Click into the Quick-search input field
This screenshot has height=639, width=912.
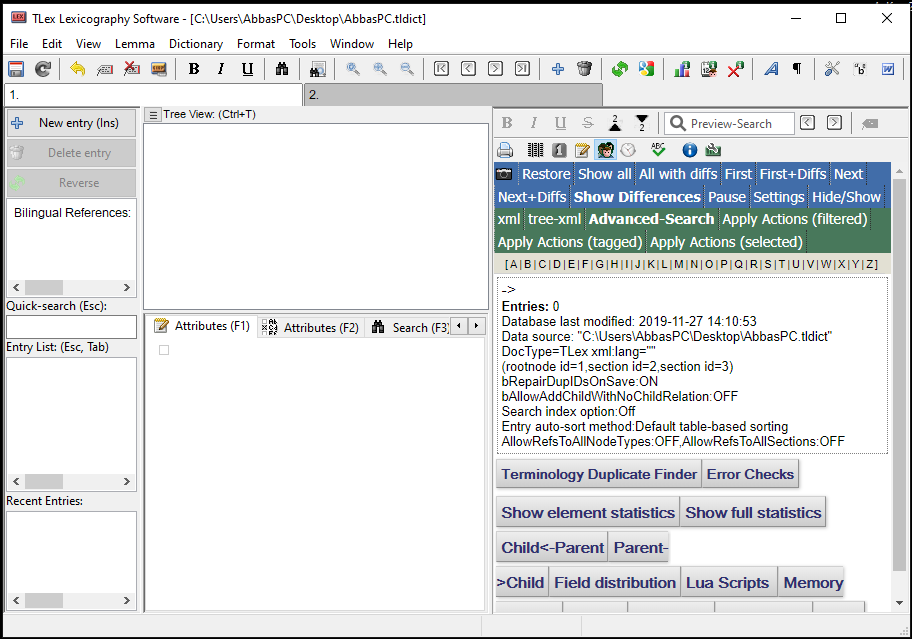point(72,327)
